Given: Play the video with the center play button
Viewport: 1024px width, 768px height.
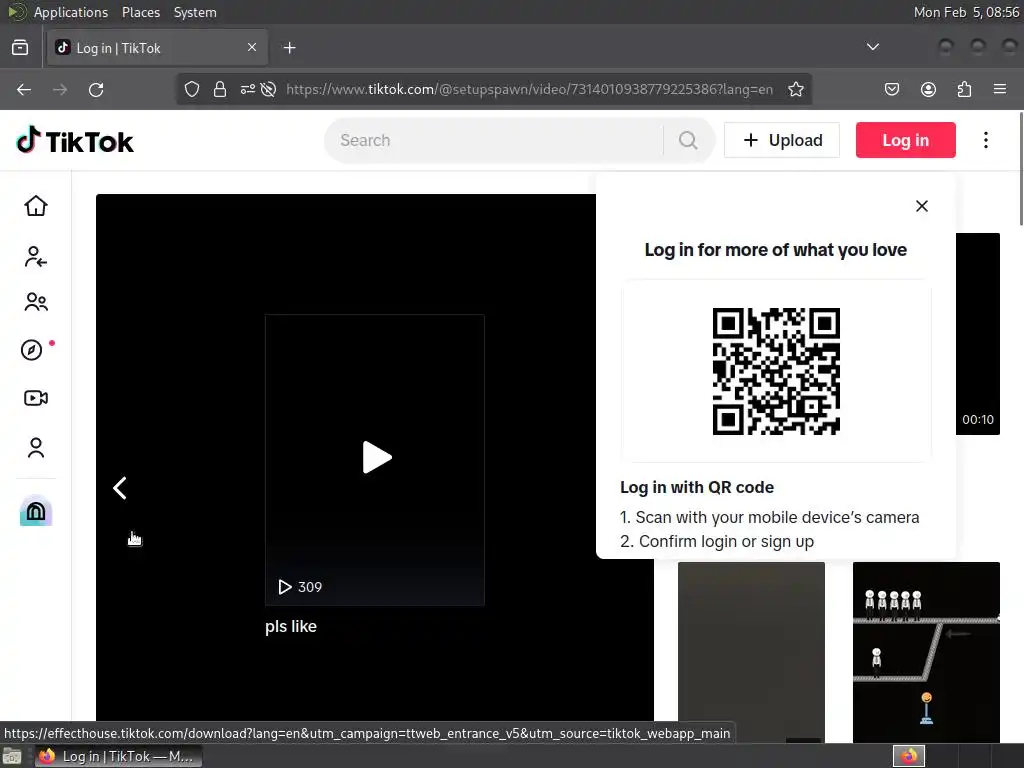Looking at the screenshot, I should [x=377, y=457].
